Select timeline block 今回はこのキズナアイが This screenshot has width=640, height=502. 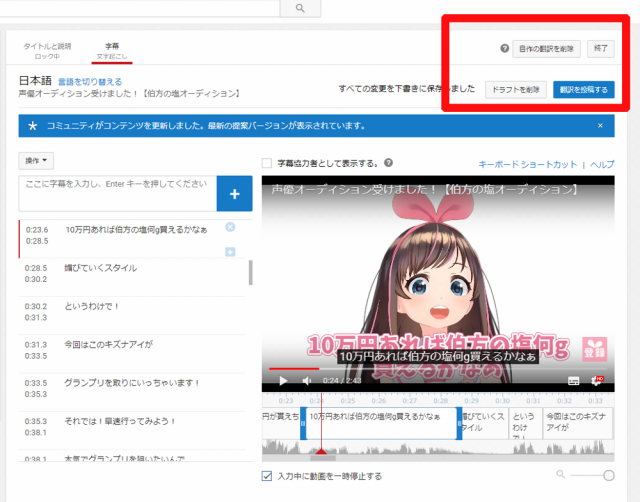click(578, 423)
